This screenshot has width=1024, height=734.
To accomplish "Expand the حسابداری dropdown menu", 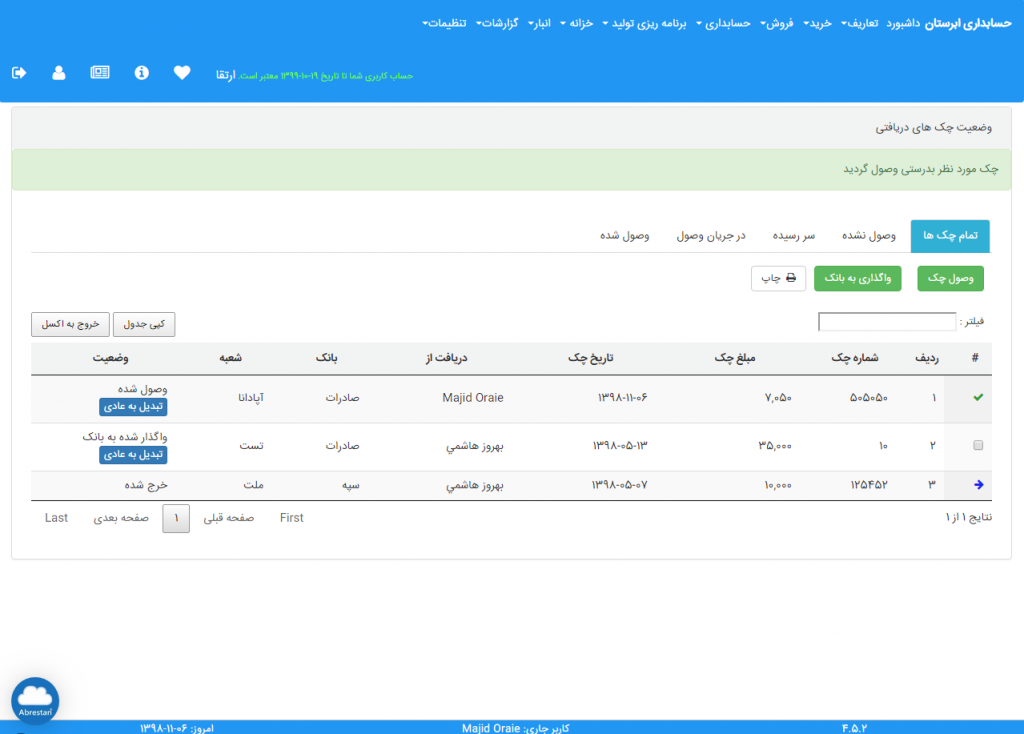I will coord(723,24).
